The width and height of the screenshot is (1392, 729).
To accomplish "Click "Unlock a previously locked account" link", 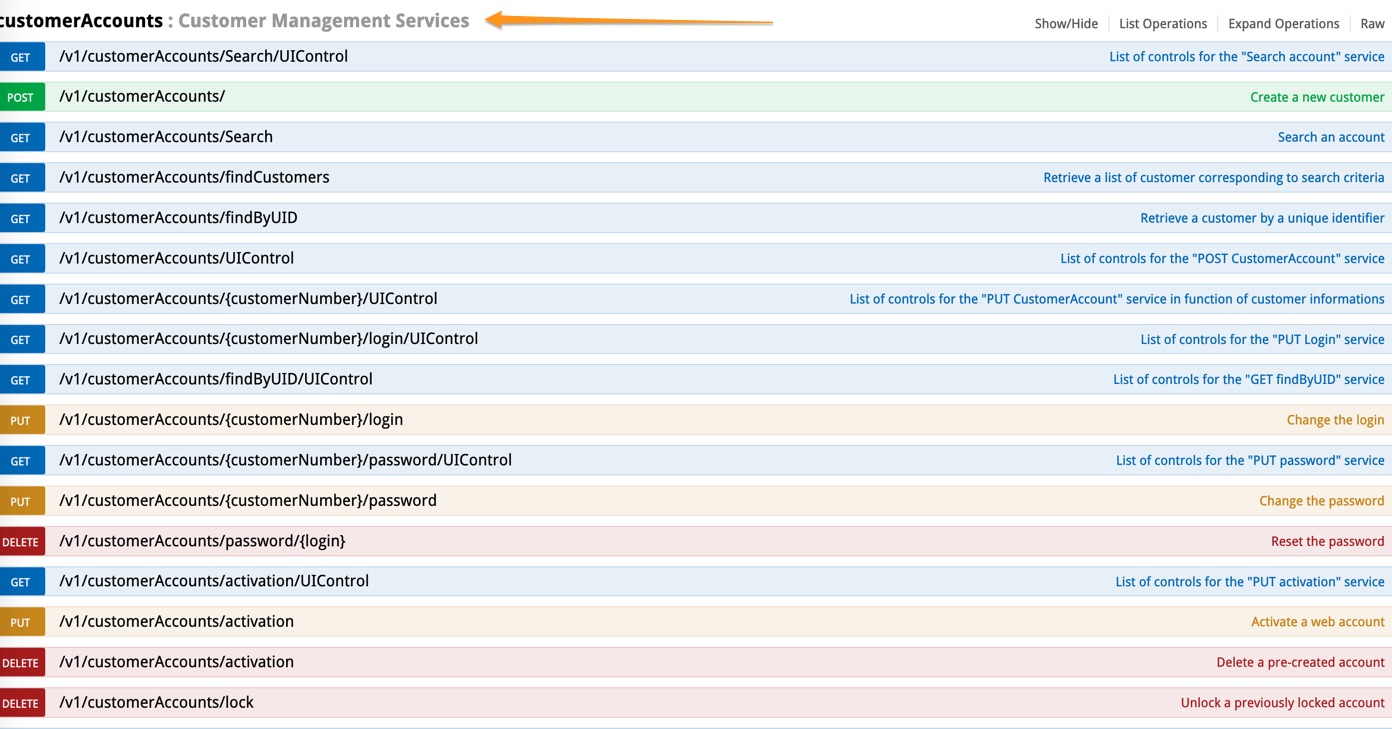I will tap(1282, 703).
